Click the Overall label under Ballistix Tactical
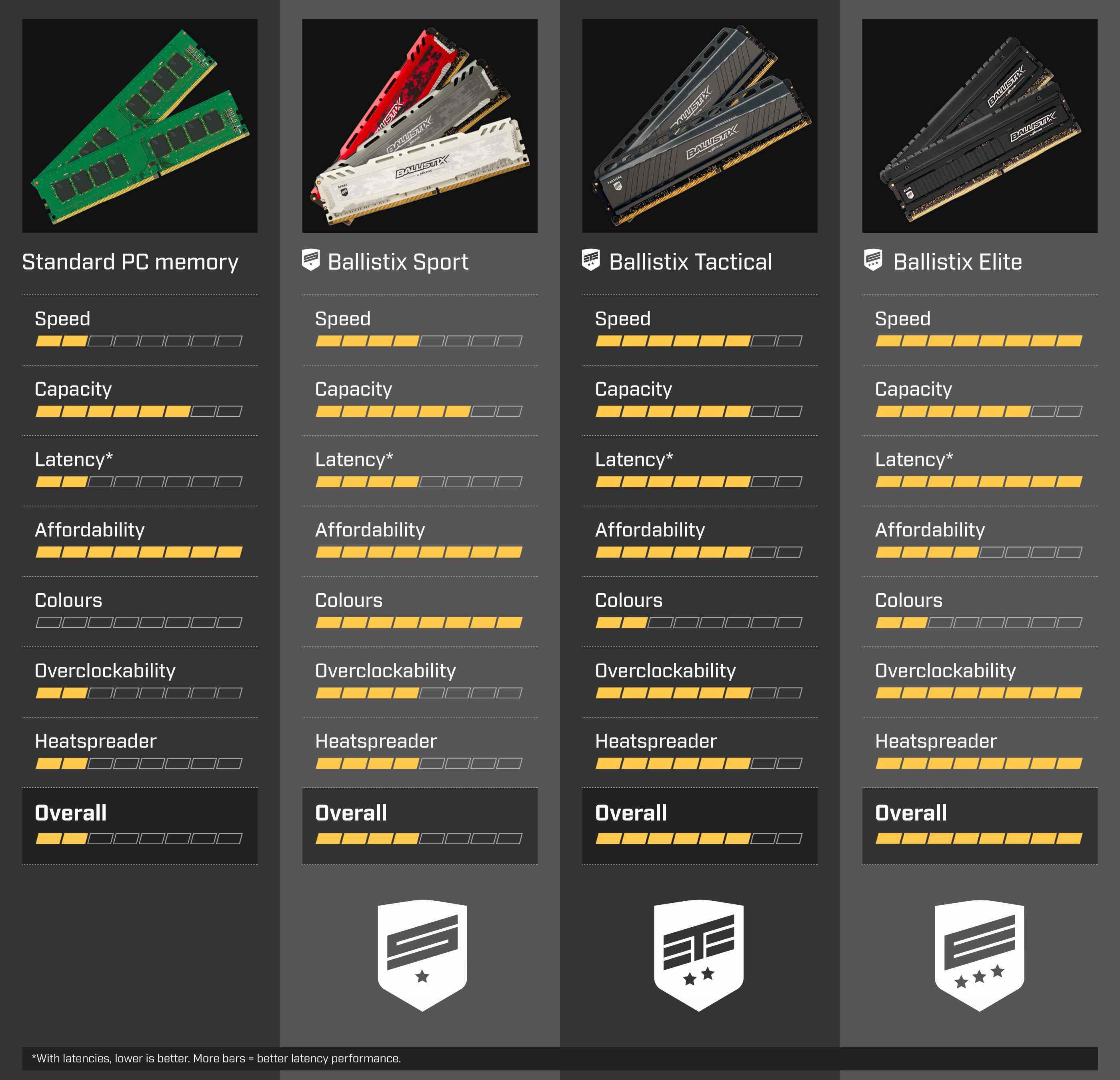Viewport: 1120px width, 1080px height. pyautogui.click(x=631, y=813)
